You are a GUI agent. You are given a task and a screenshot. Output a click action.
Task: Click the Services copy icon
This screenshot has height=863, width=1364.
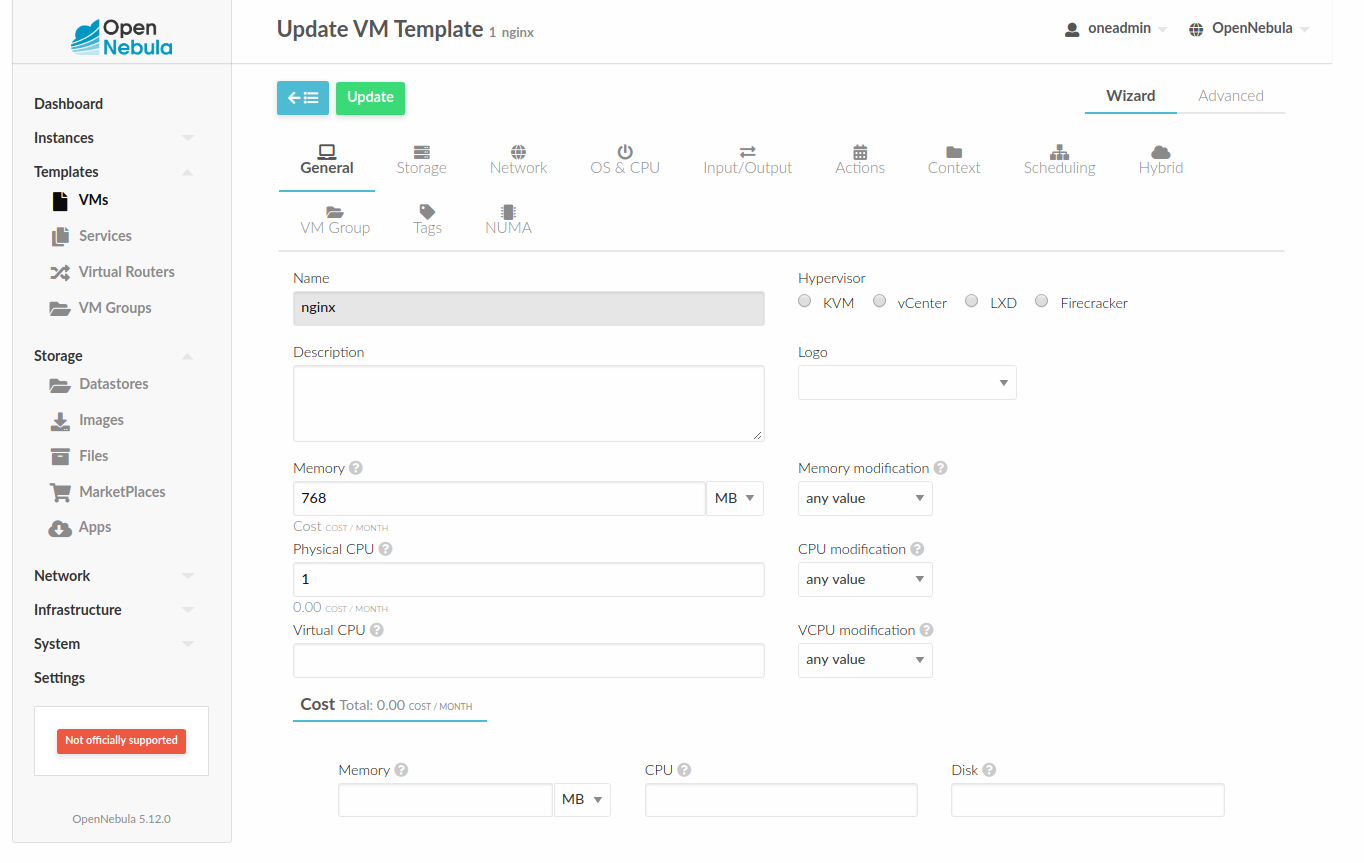click(x=60, y=236)
